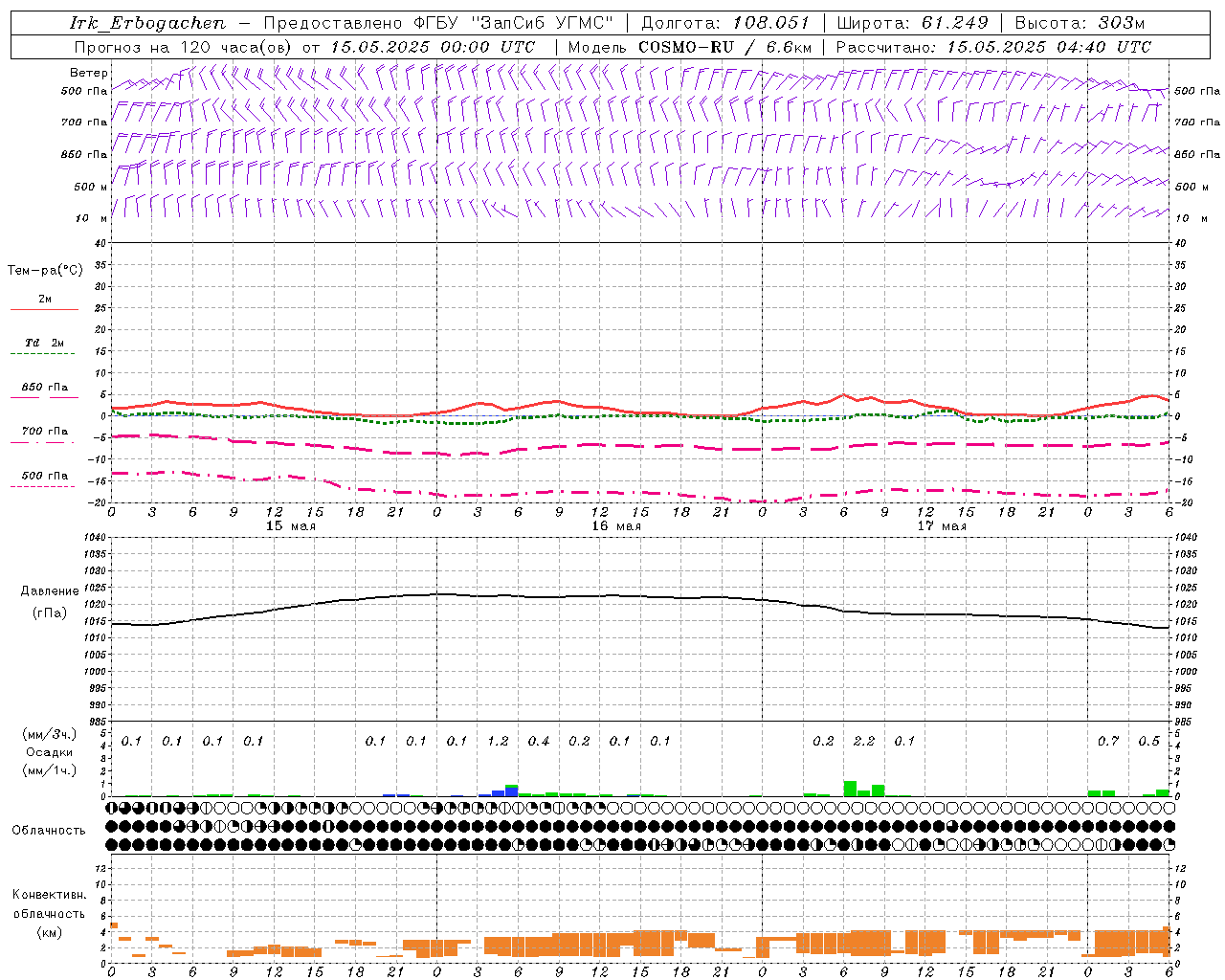1225x980 pixels.
Task: Click the Прогноз на 120 часа(ов) text
Action: pos(184,47)
